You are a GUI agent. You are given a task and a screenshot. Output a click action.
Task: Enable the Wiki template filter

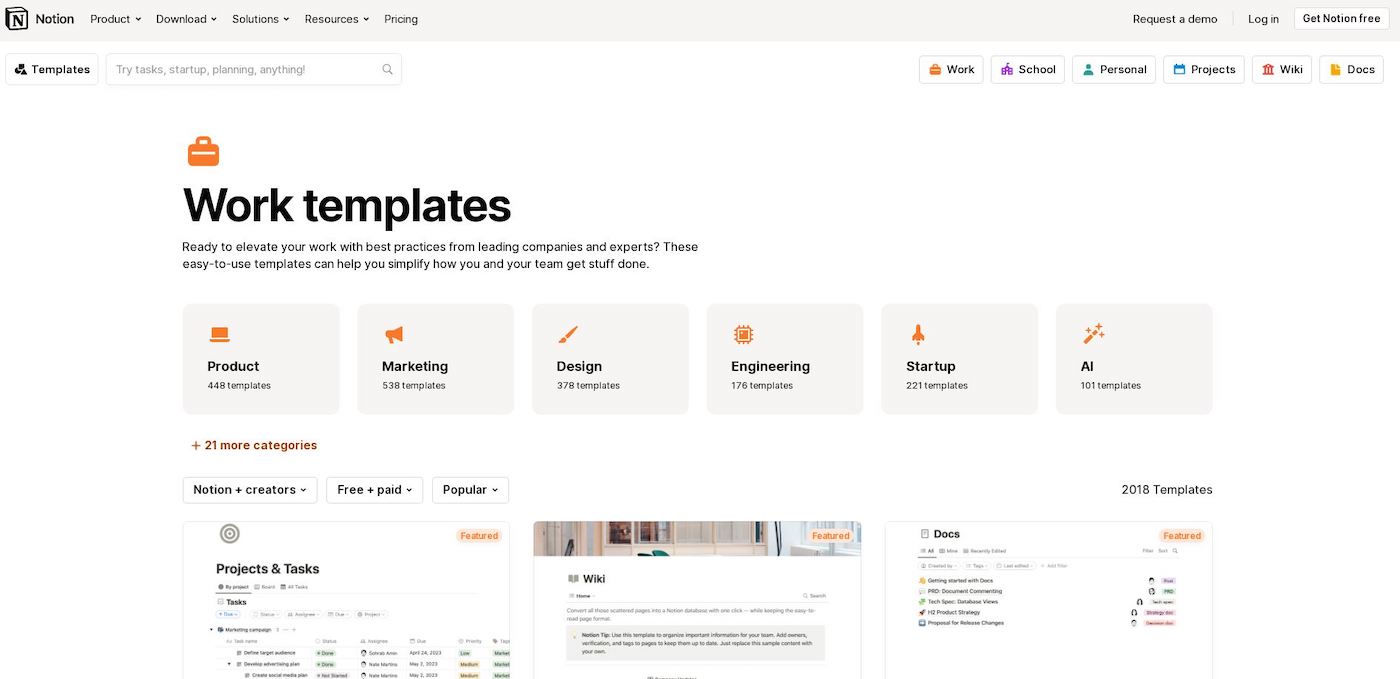(x=1281, y=69)
